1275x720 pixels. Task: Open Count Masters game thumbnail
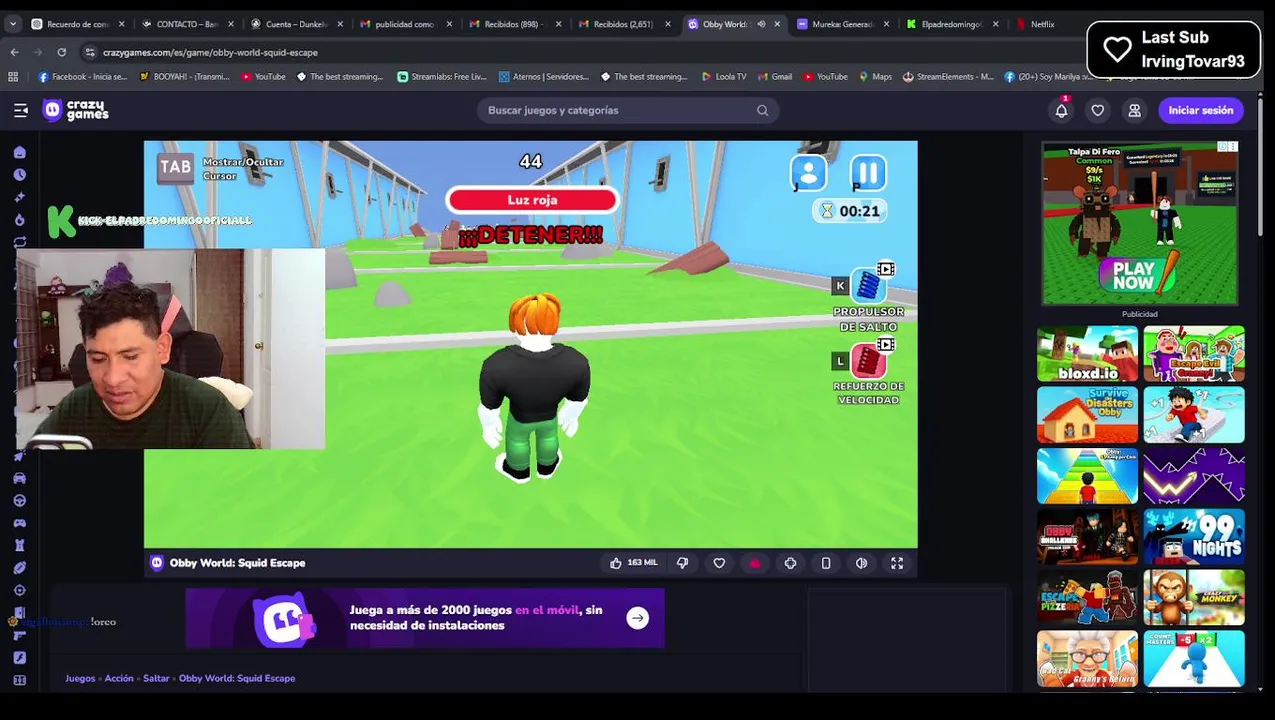[1194, 659]
